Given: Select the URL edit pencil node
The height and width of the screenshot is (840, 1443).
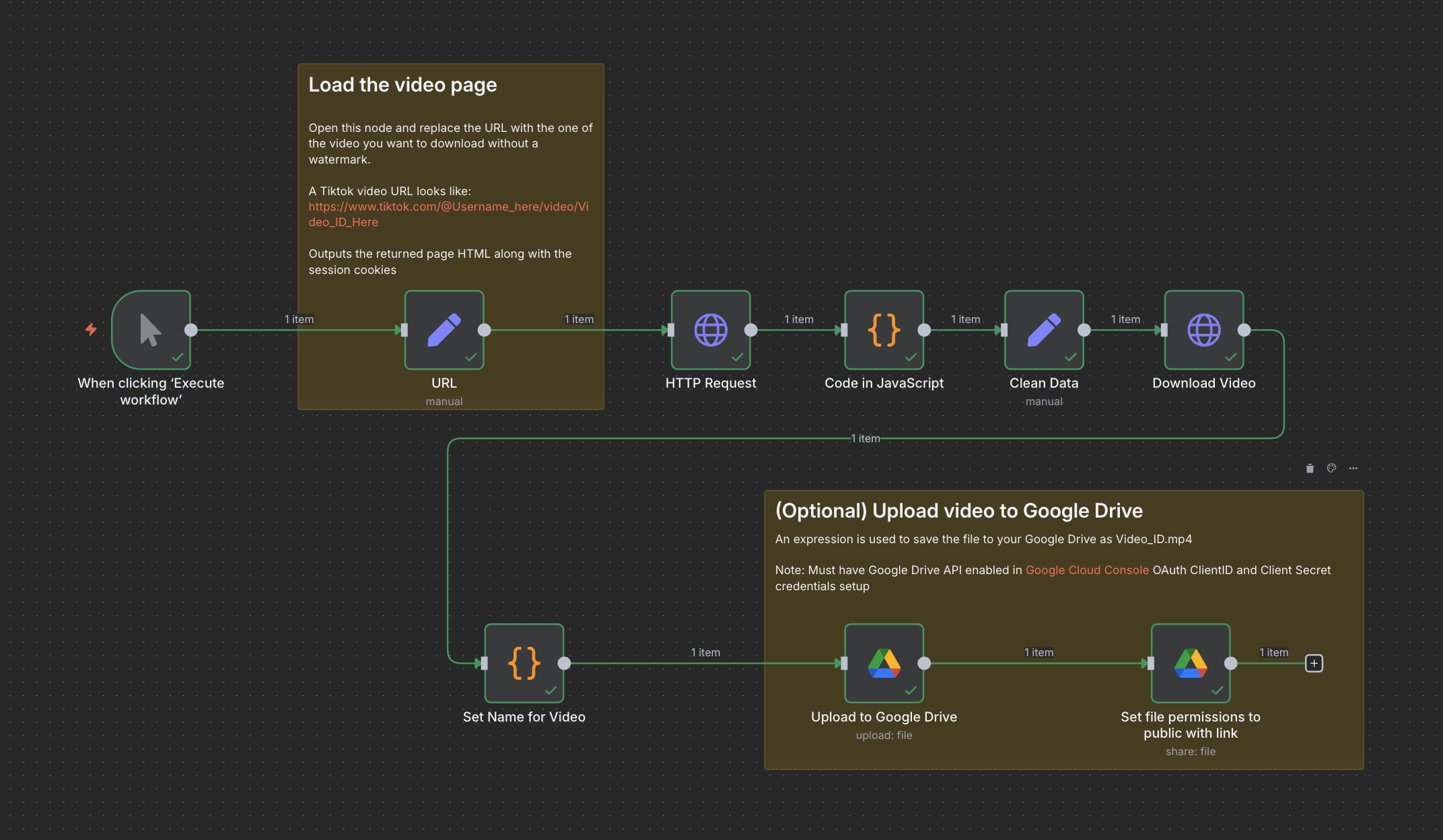Looking at the screenshot, I should pos(444,330).
